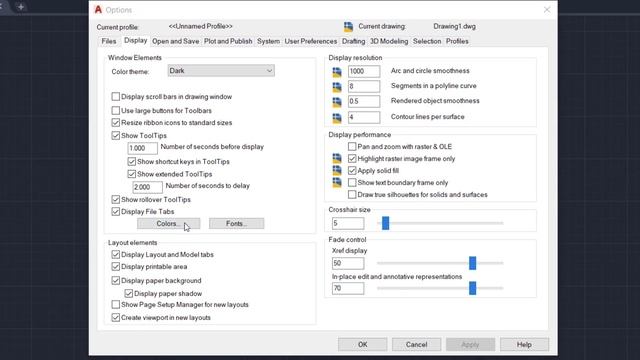Image resolution: width=640 pixels, height=360 pixels.
Task: Click drawing icon beside Arc and circle smoothness
Action: [337, 72]
